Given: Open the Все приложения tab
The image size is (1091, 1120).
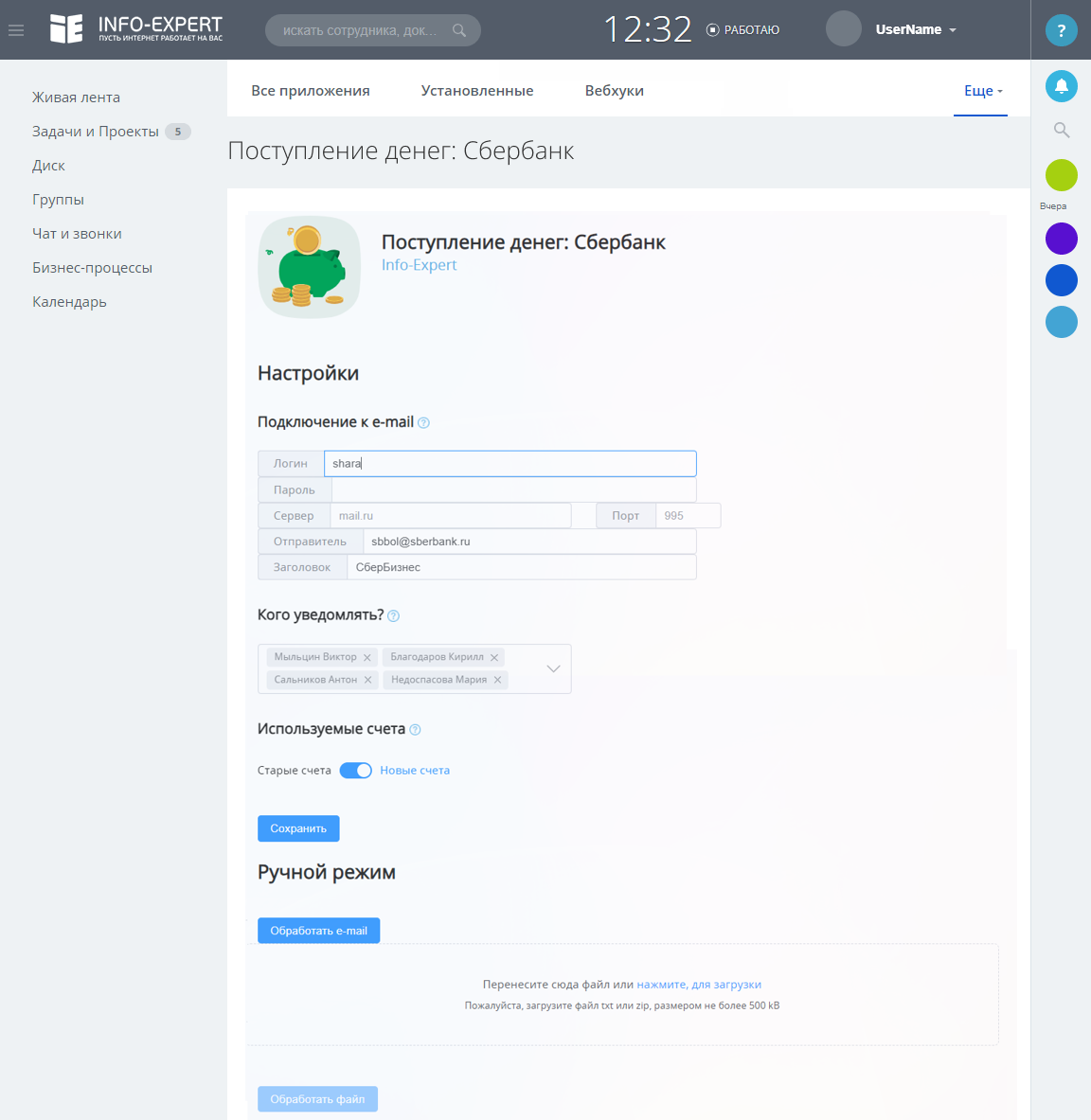Looking at the screenshot, I should click(x=310, y=91).
